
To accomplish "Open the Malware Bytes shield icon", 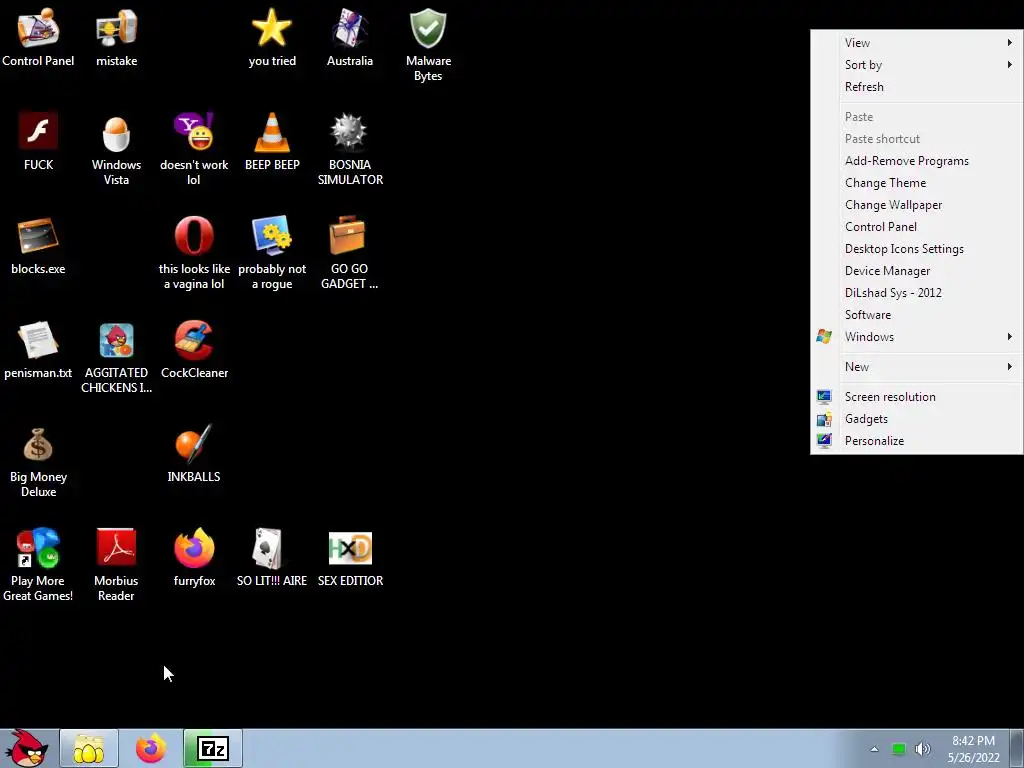I will pyautogui.click(x=428, y=44).
